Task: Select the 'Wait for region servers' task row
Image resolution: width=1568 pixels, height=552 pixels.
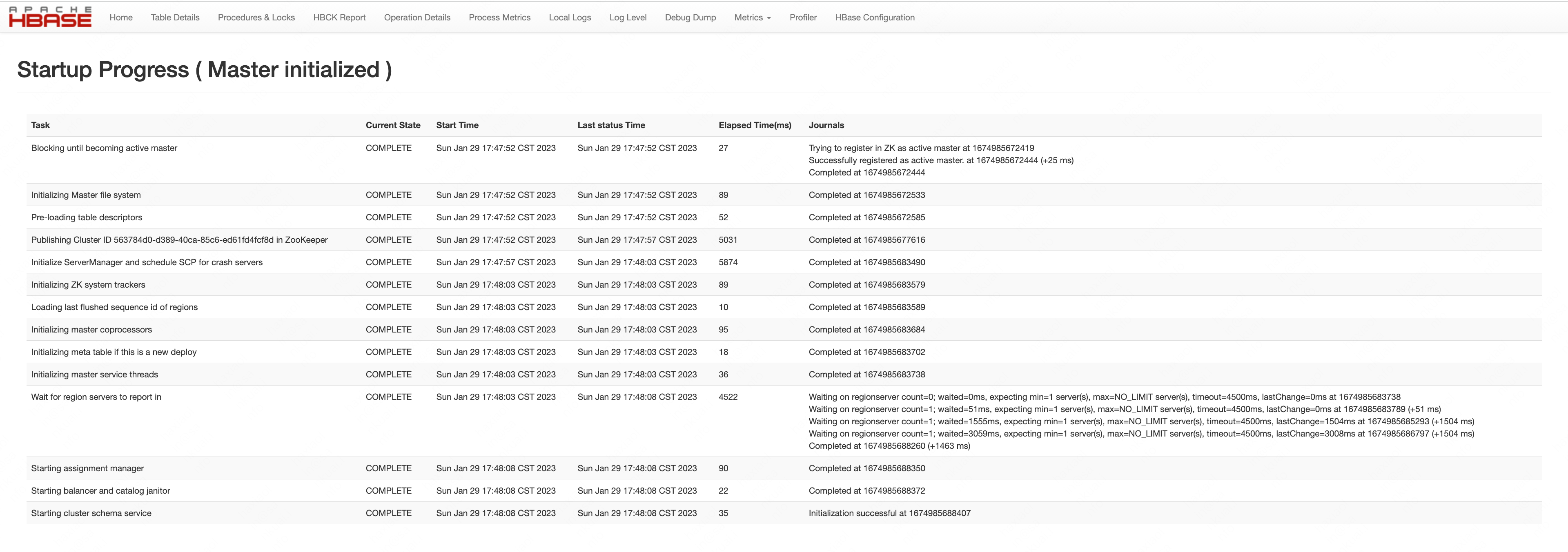Action: click(96, 397)
